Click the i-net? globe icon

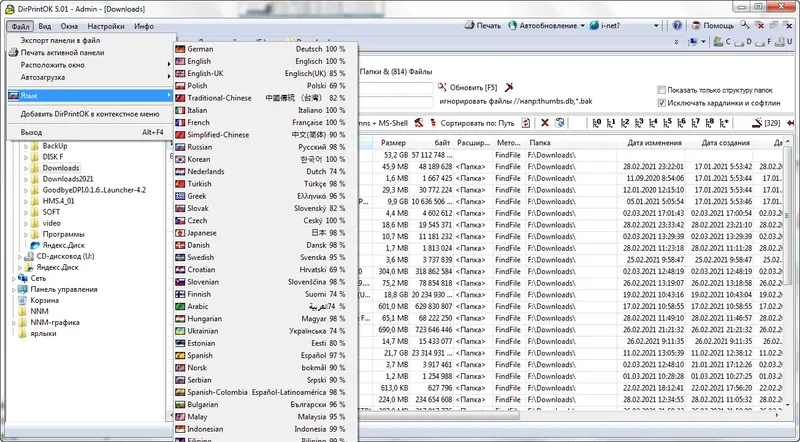pyautogui.click(x=594, y=26)
